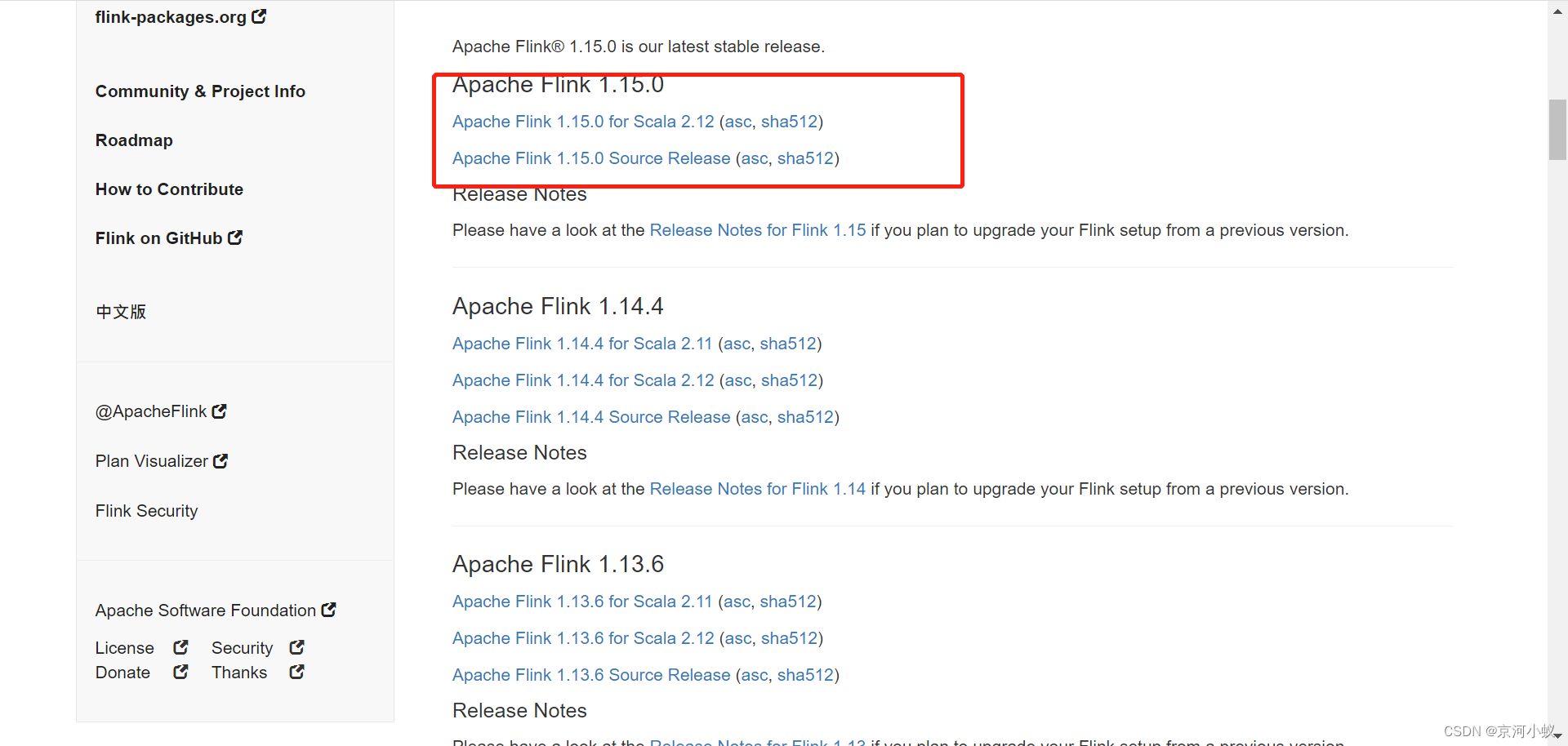Click the external-link icon in the Security footer row
Screen dimensions: 1568x746
[x=296, y=647]
